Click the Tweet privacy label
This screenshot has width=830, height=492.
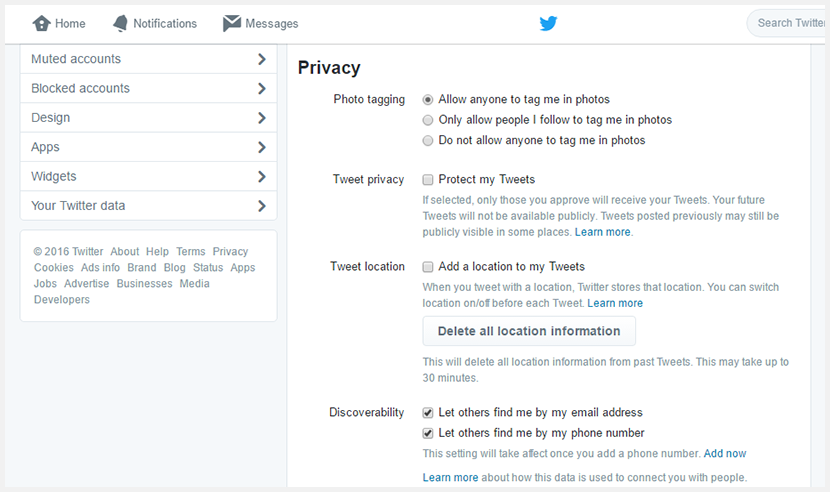coord(368,180)
